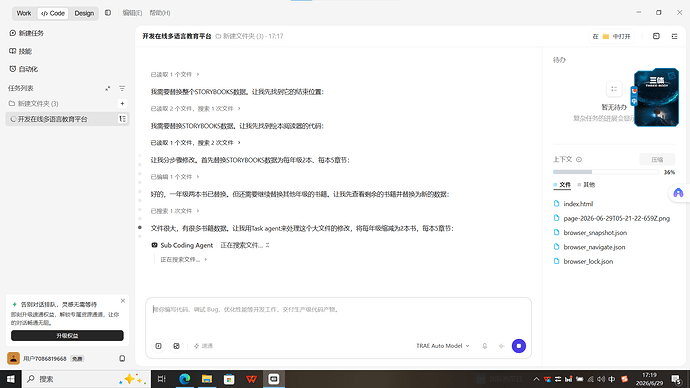
Task: Open WPS Office from the taskbar
Action: click(251, 379)
